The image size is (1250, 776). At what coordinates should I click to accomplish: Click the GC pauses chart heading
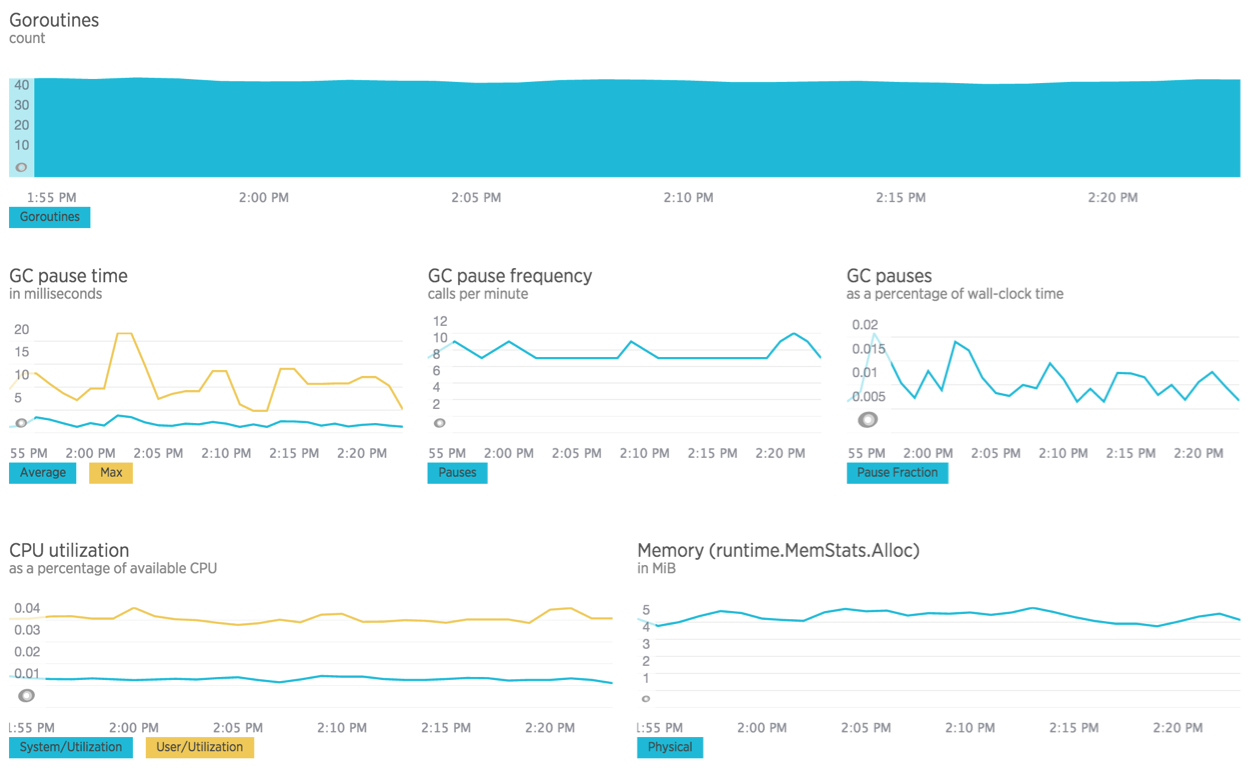point(889,276)
